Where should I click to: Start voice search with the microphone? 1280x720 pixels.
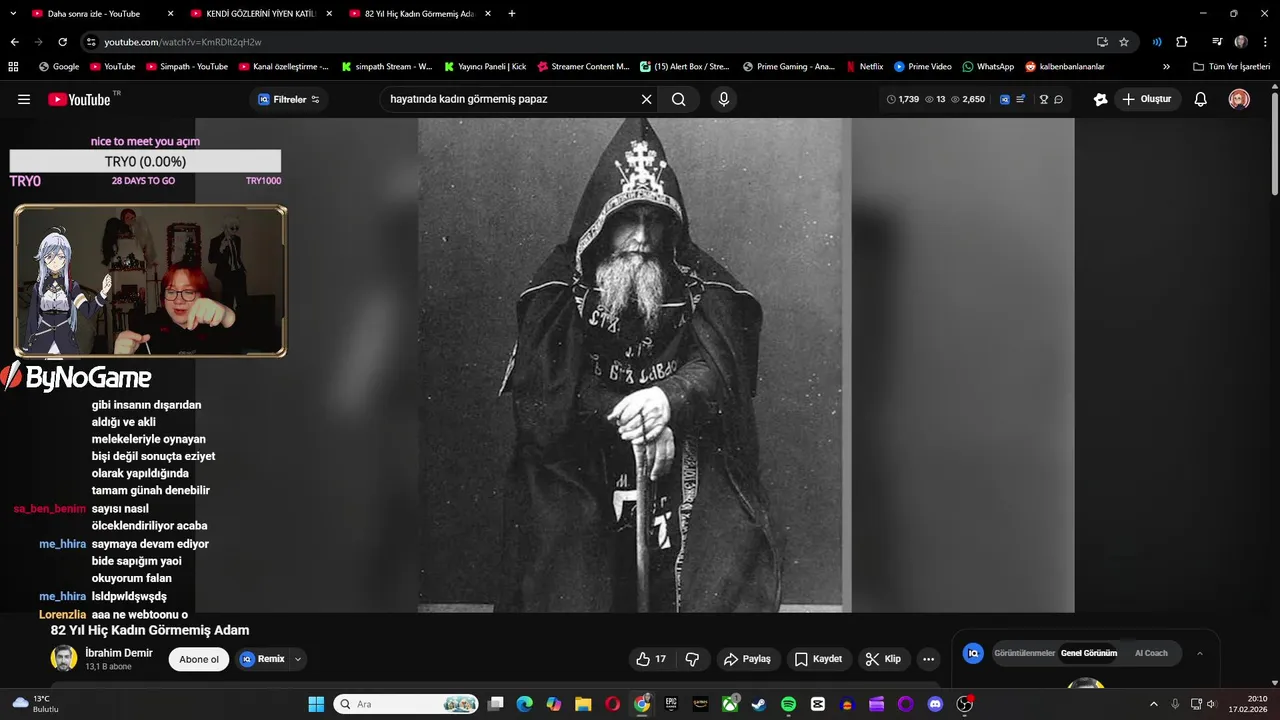coord(723,99)
